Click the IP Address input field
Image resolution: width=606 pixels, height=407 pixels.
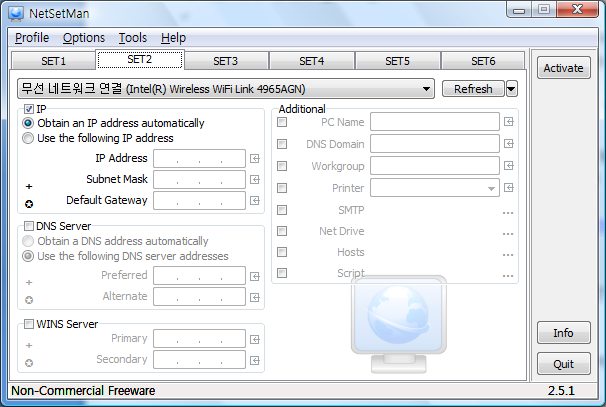click(x=199, y=158)
